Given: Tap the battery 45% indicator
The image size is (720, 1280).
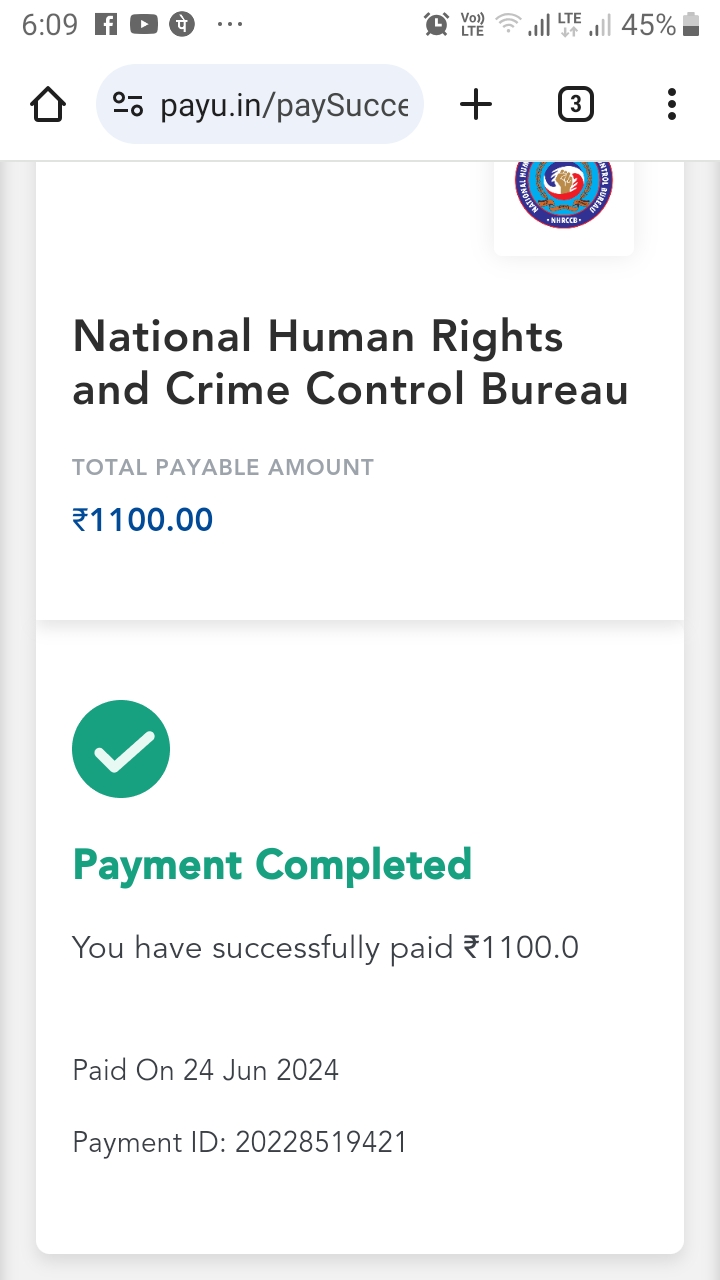Looking at the screenshot, I should coord(661,25).
